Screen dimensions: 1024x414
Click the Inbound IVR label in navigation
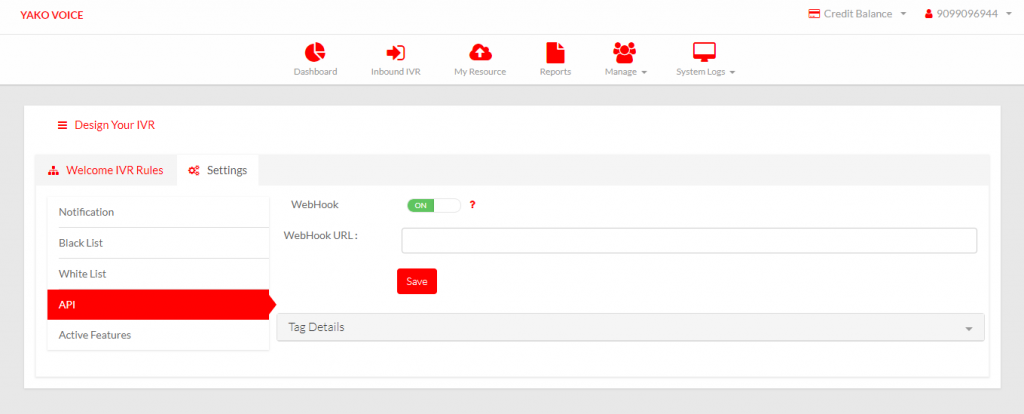[x=396, y=72]
